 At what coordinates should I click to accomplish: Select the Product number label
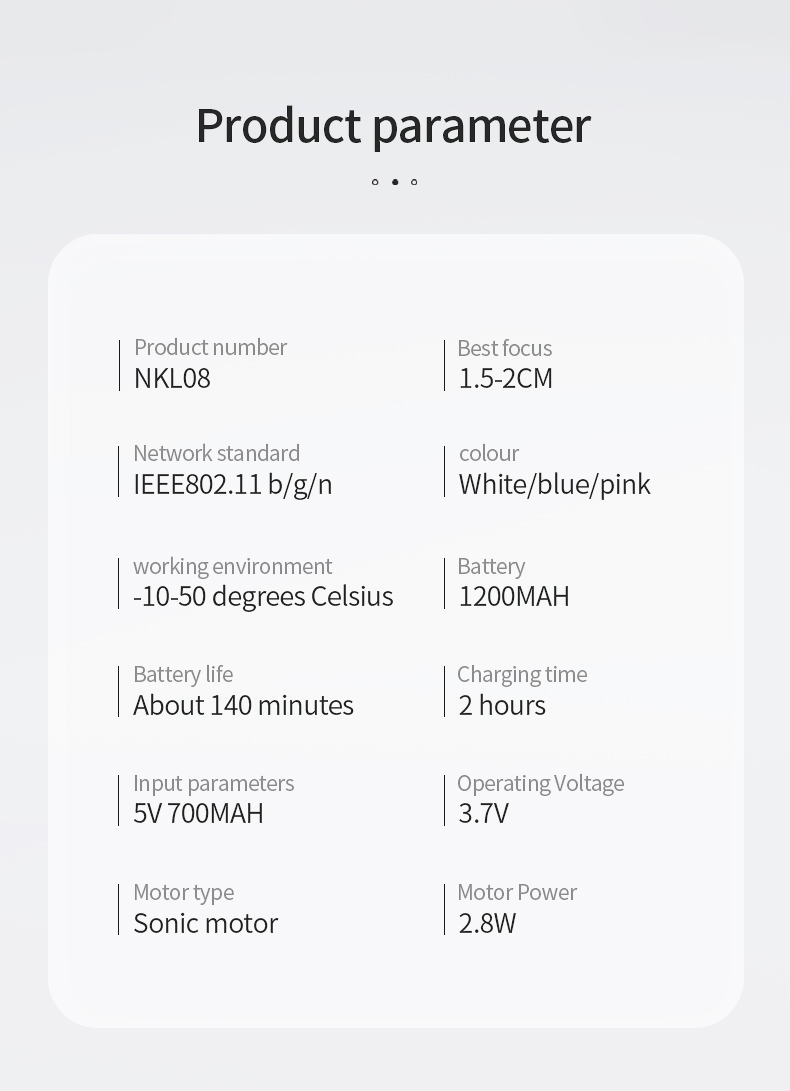210,347
